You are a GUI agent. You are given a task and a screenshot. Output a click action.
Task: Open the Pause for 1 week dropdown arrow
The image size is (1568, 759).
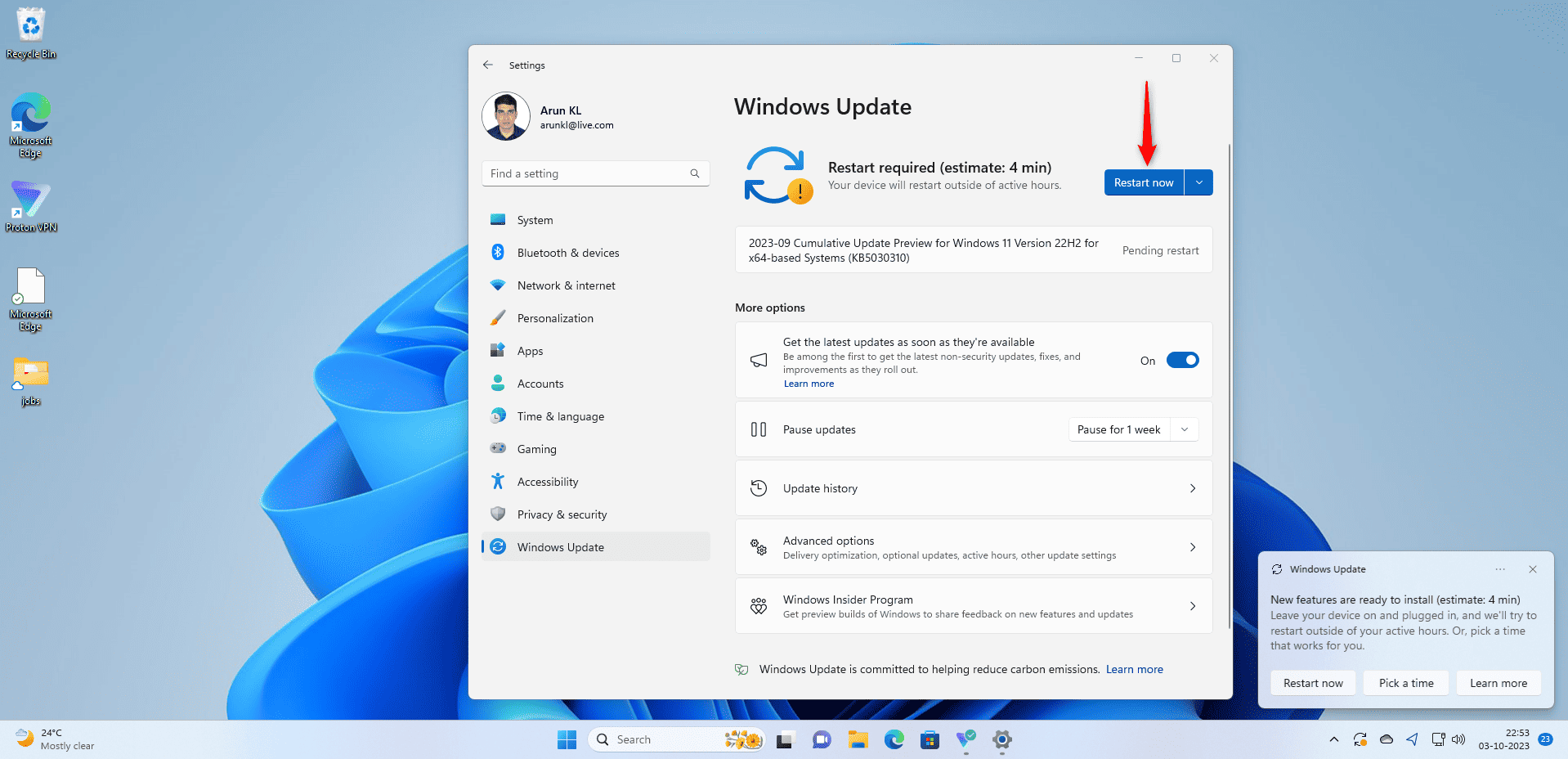click(1185, 429)
